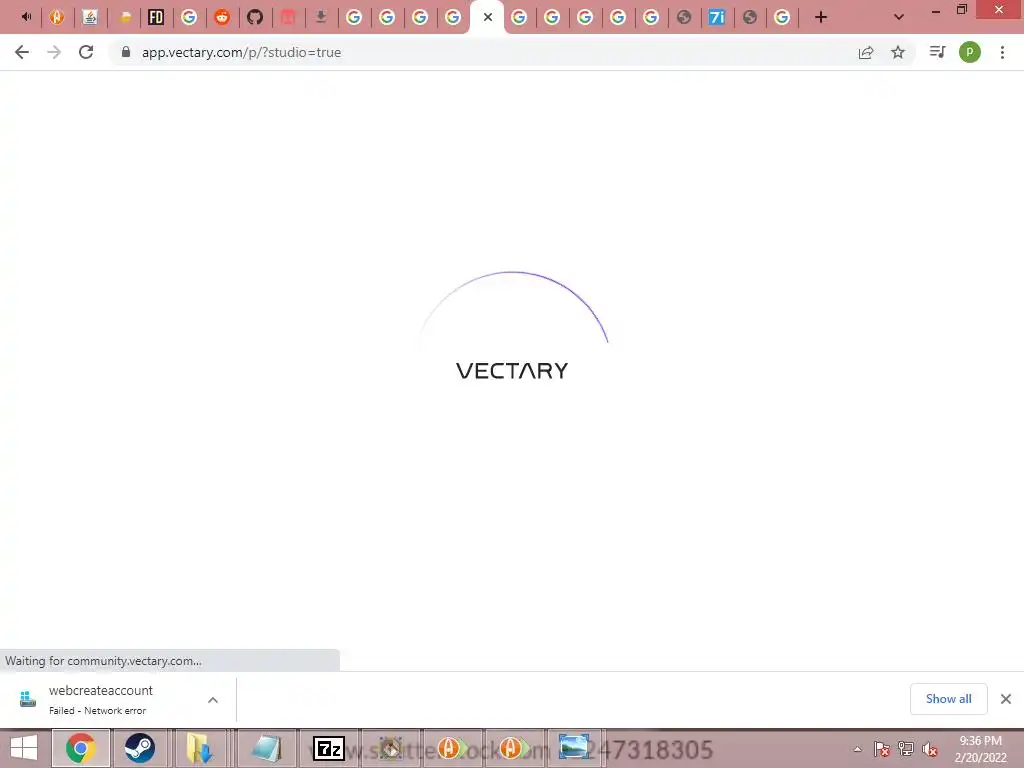Show hidden system tray icons

tap(857, 749)
